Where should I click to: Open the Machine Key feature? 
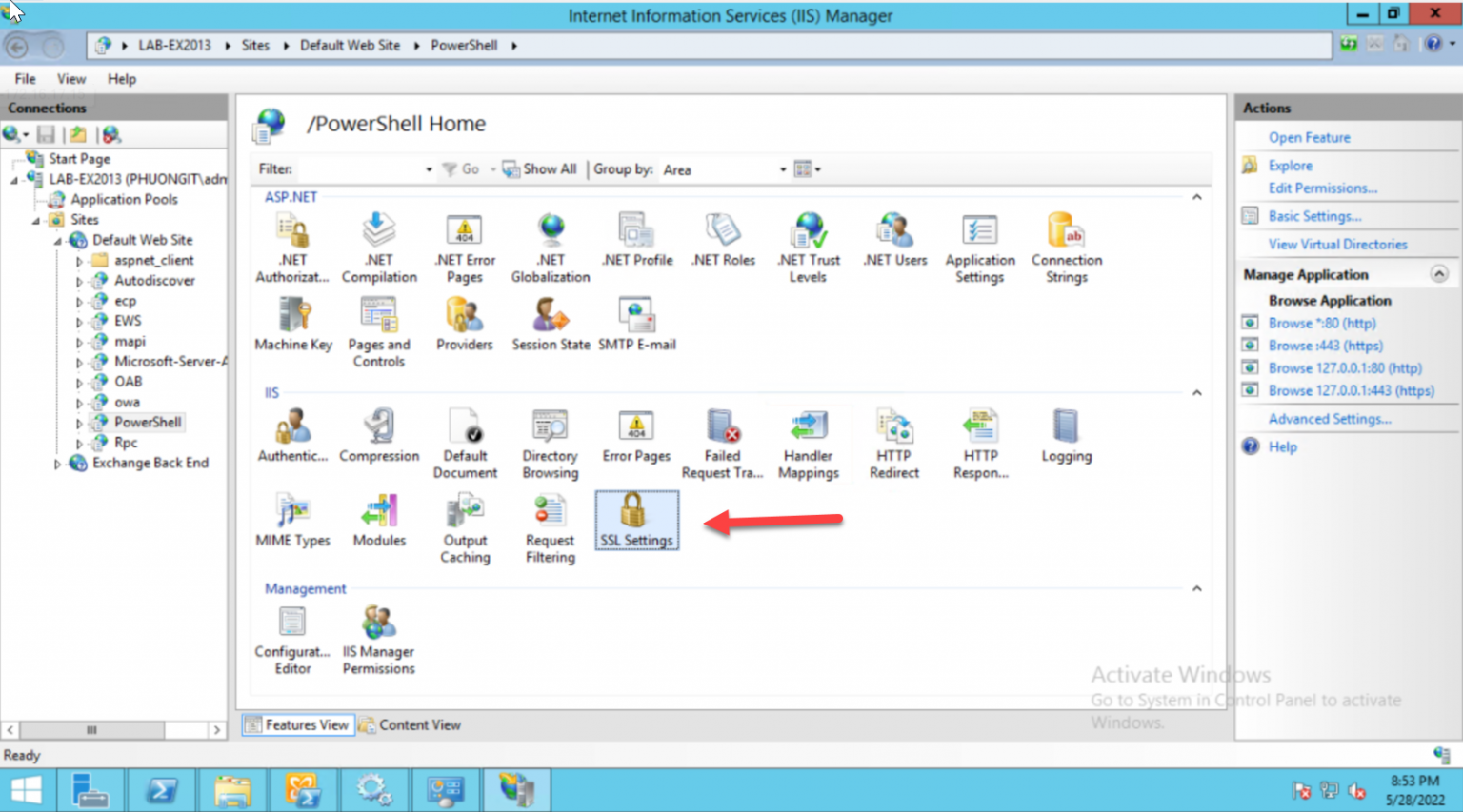click(x=292, y=324)
